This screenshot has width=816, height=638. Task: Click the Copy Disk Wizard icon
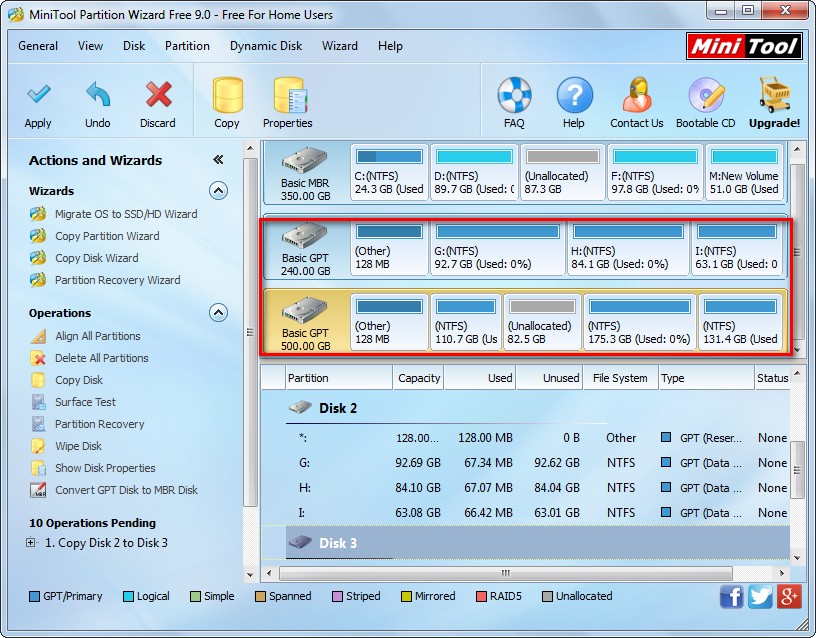[x=38, y=258]
